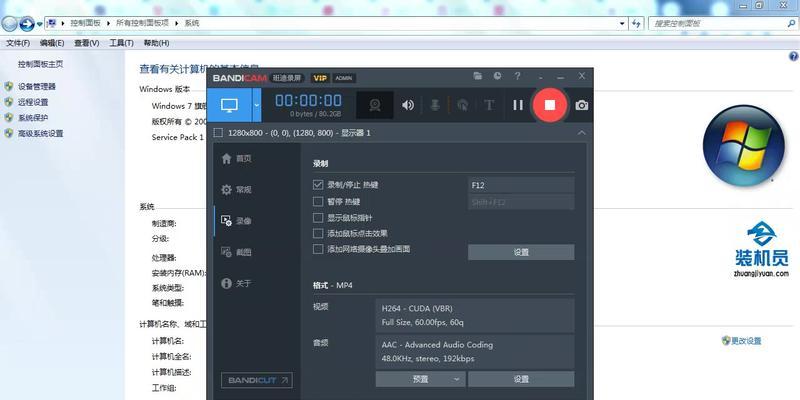The width and height of the screenshot is (800, 400).
Task: Open 远程设置 link in left pane
Action: (33, 102)
